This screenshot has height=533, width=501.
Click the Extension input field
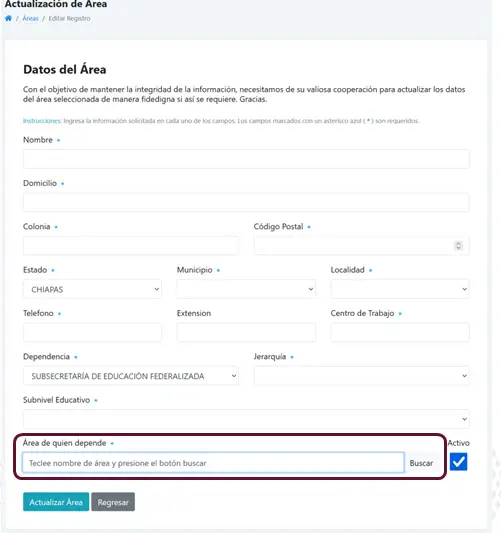click(x=246, y=332)
